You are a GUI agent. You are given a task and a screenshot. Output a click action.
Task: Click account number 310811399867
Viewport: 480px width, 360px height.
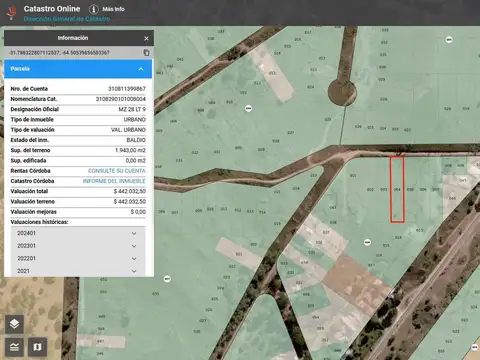click(127, 89)
